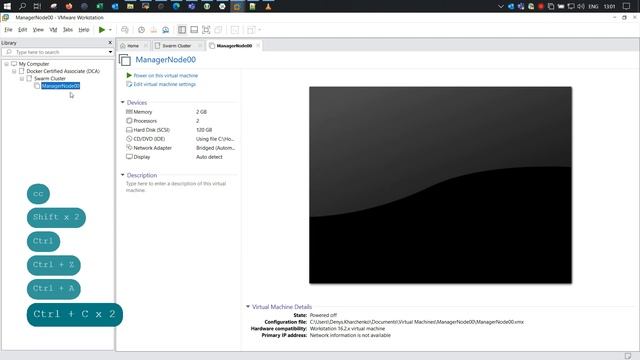Click the VMware Workstation title bar icon
This screenshot has width=640, height=360.
coord(5,18)
